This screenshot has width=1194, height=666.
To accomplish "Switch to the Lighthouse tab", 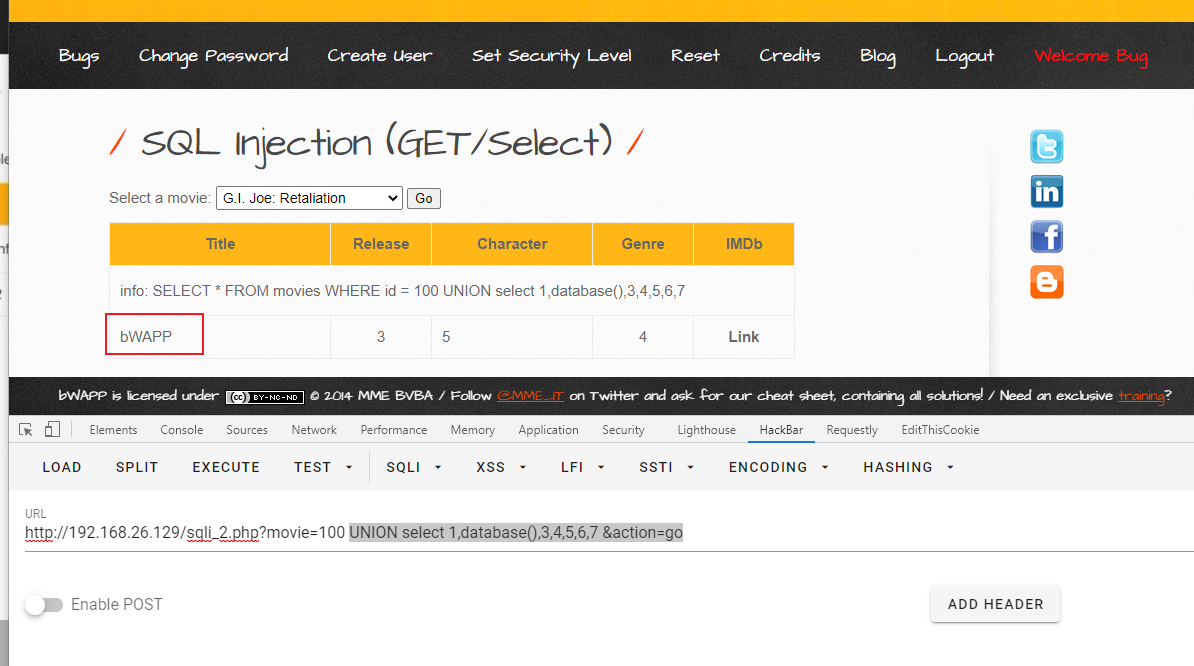I will (707, 430).
